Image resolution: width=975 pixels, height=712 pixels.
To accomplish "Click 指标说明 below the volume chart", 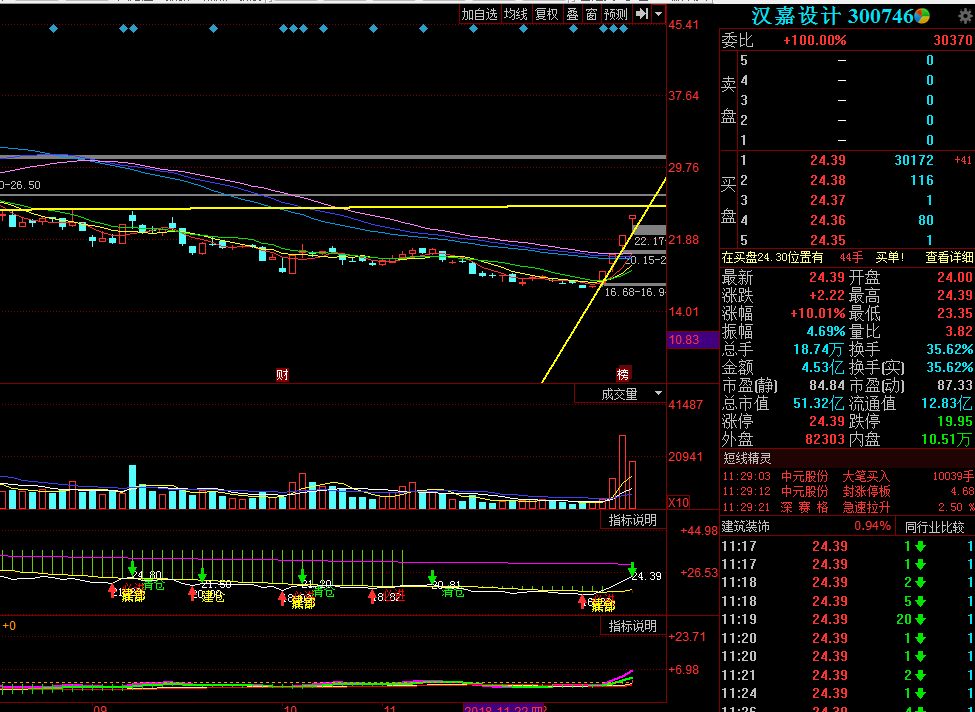I will click(633, 520).
